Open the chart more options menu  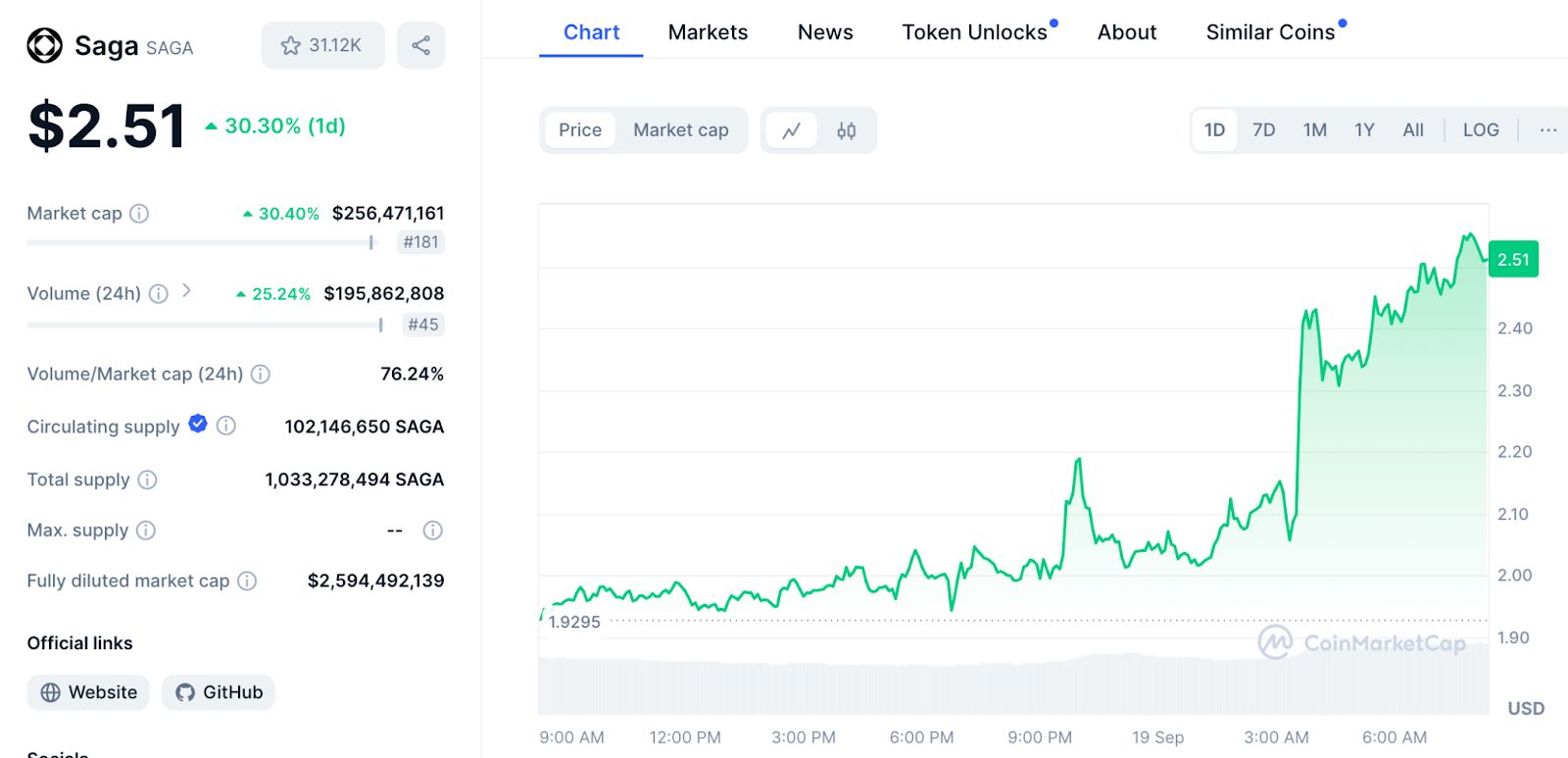tap(1547, 130)
